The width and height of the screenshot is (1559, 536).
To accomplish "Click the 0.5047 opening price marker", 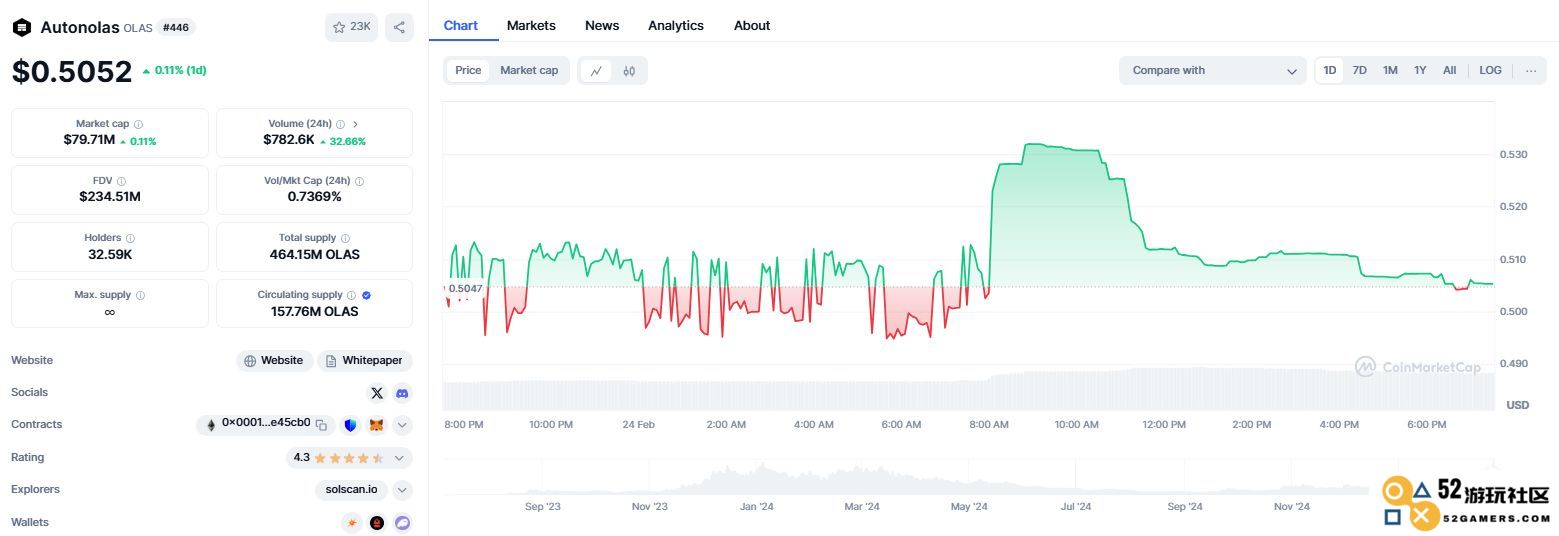I will 465,288.
